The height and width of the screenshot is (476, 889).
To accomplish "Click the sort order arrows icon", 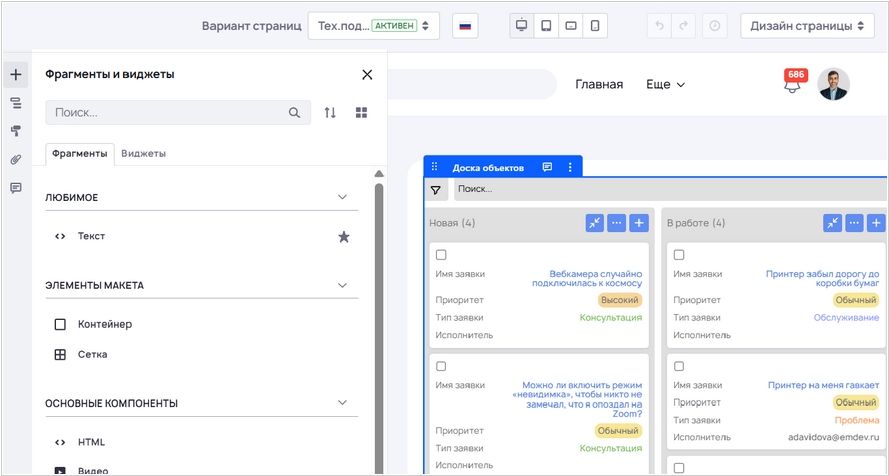I will (x=331, y=113).
